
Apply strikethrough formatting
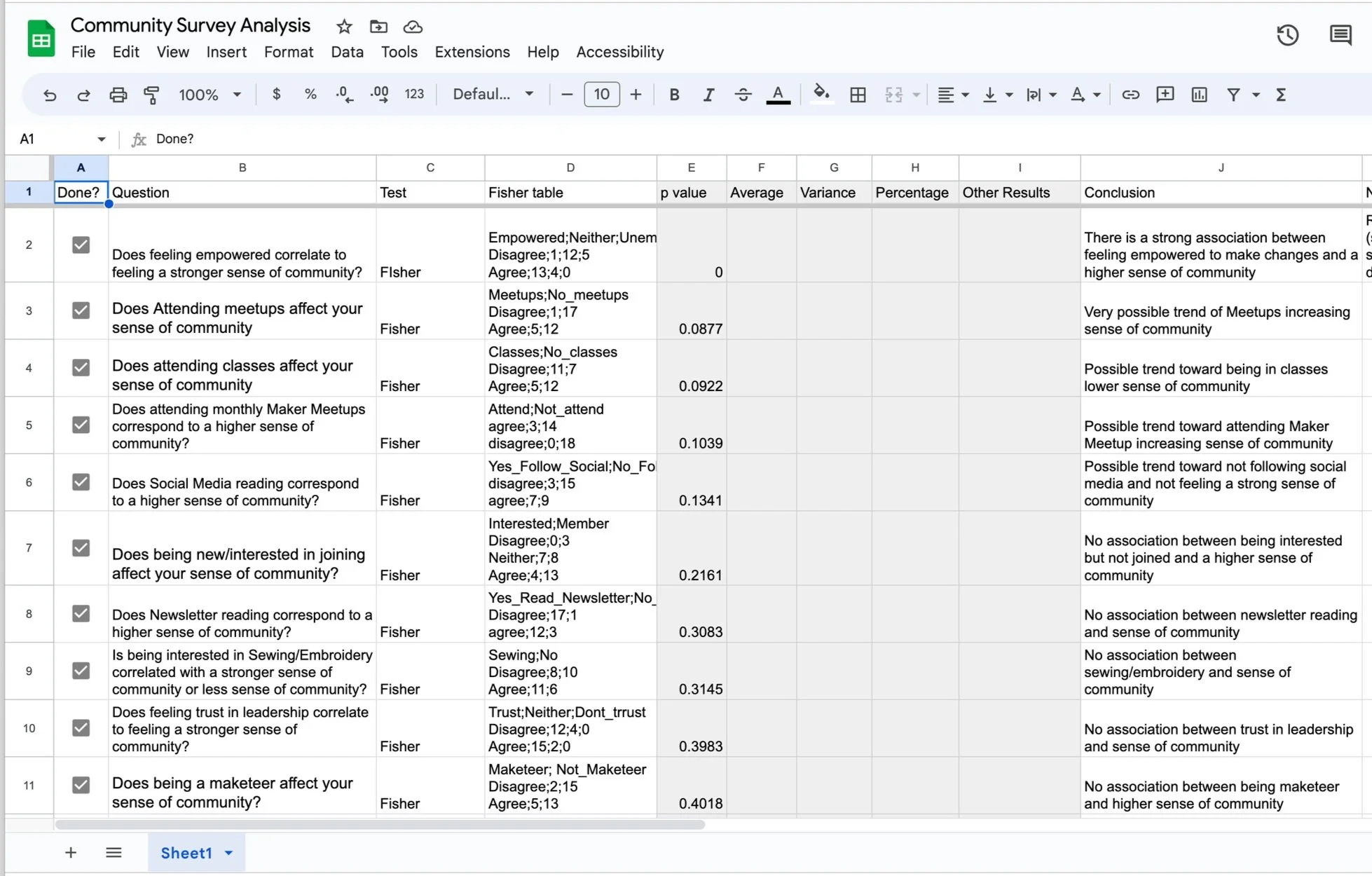pyautogui.click(x=743, y=95)
